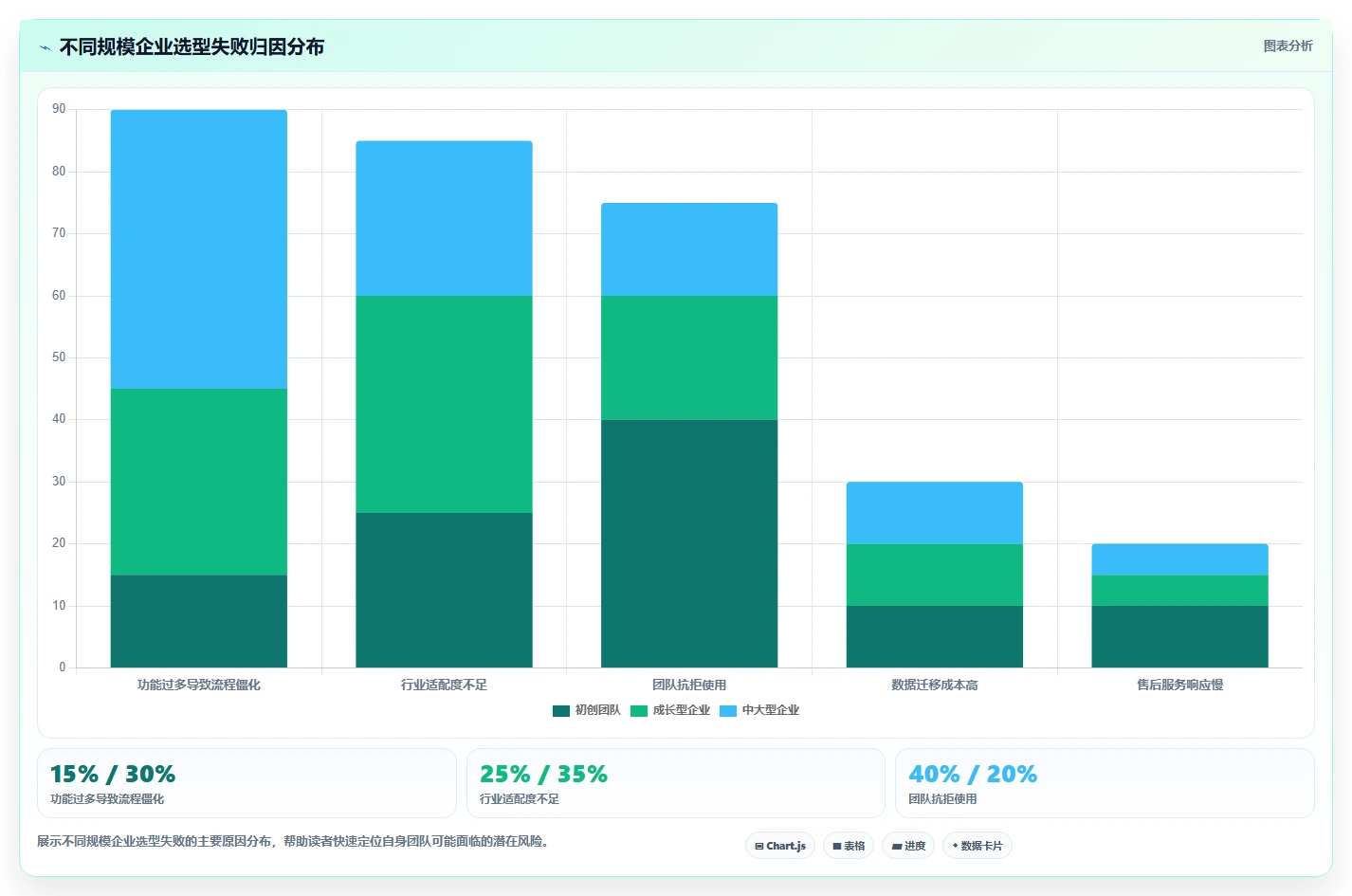The height and width of the screenshot is (896, 1352).
Task: Click the green segment of the 功能过多导致流程僵化 bar
Action: pyautogui.click(x=199, y=482)
